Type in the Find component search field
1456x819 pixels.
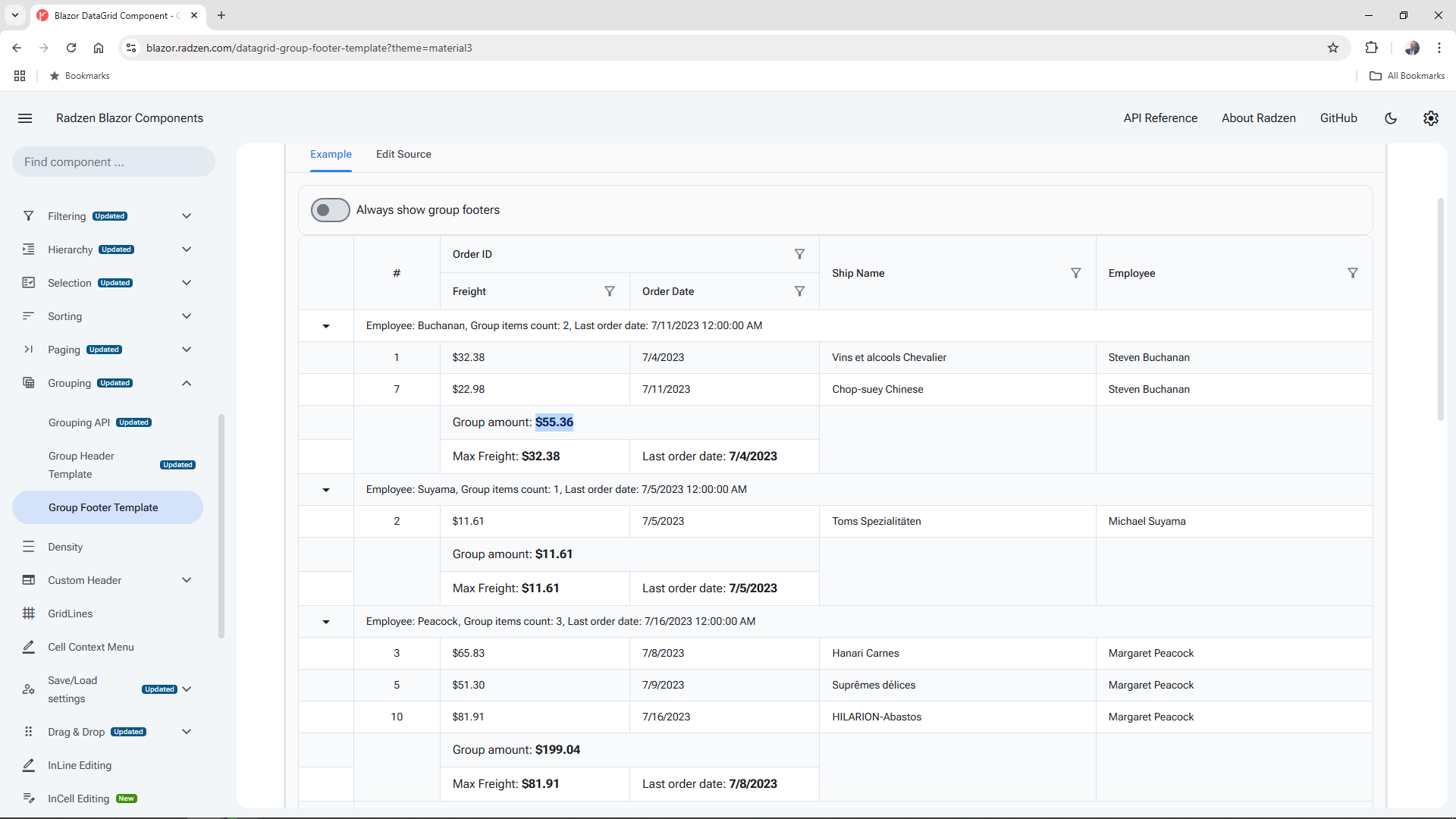(112, 162)
